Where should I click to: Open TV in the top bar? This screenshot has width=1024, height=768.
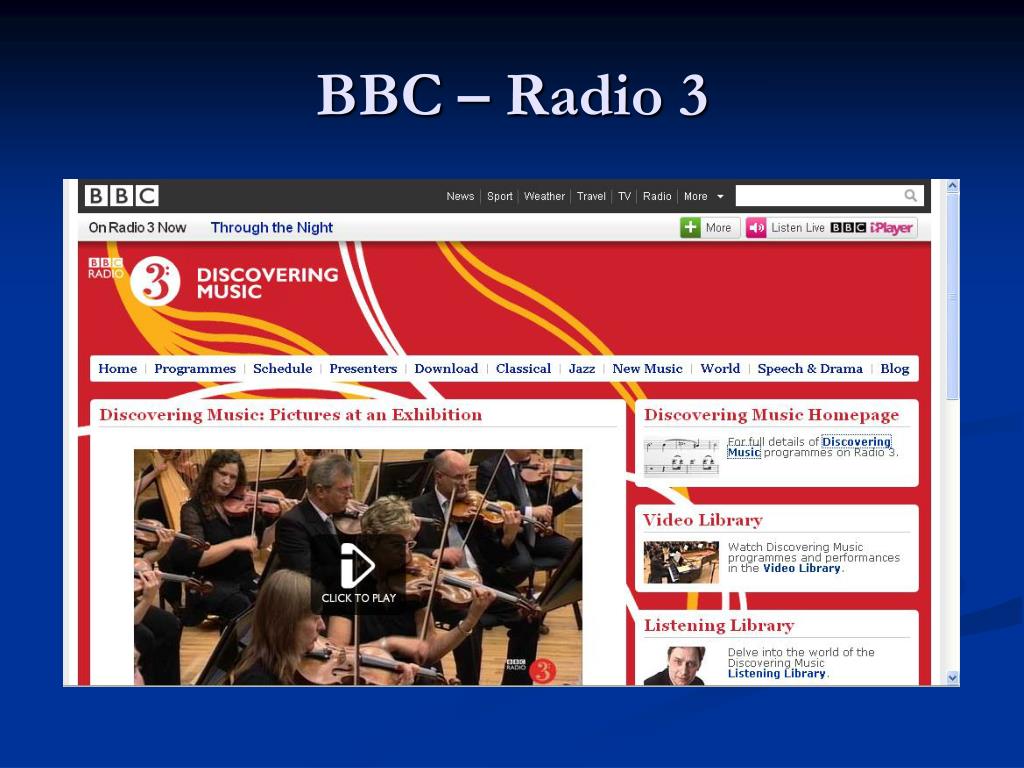(x=624, y=196)
